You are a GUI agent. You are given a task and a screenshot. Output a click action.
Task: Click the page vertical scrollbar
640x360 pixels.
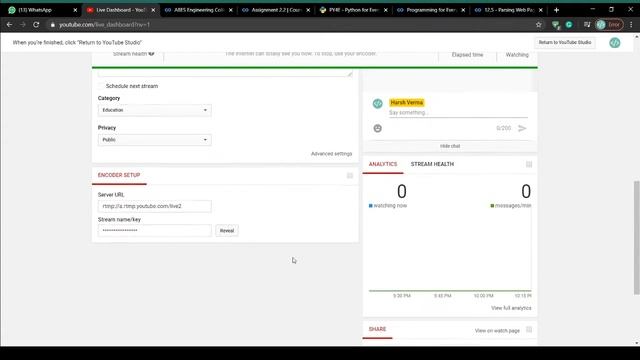pyautogui.click(x=636, y=238)
